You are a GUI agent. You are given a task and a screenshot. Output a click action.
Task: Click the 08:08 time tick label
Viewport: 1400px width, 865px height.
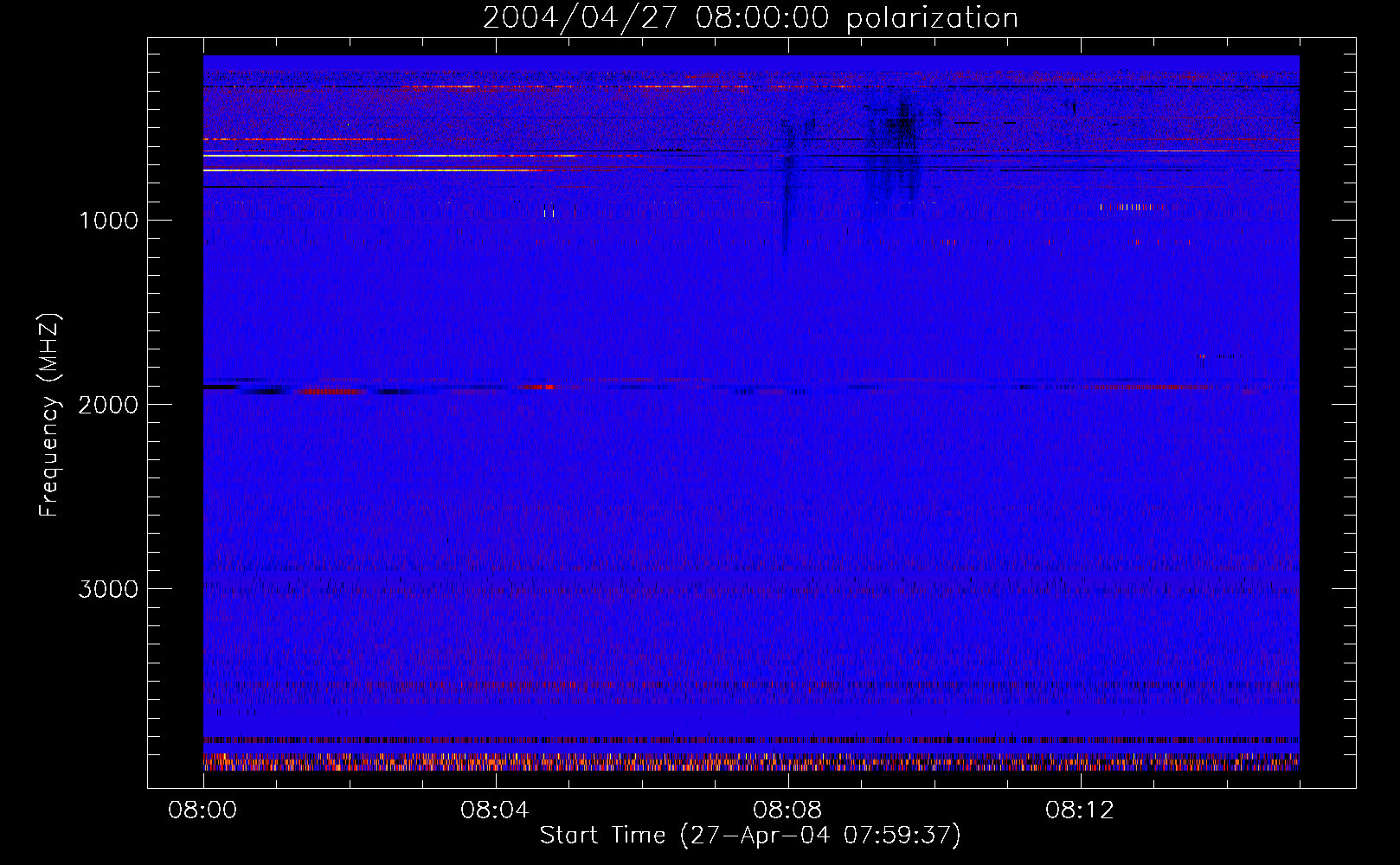click(x=787, y=811)
